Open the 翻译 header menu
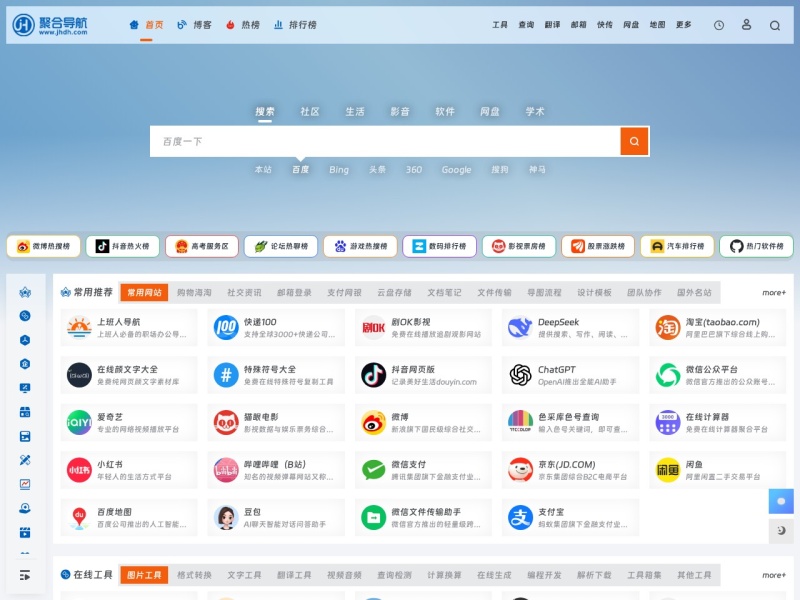 click(x=552, y=24)
